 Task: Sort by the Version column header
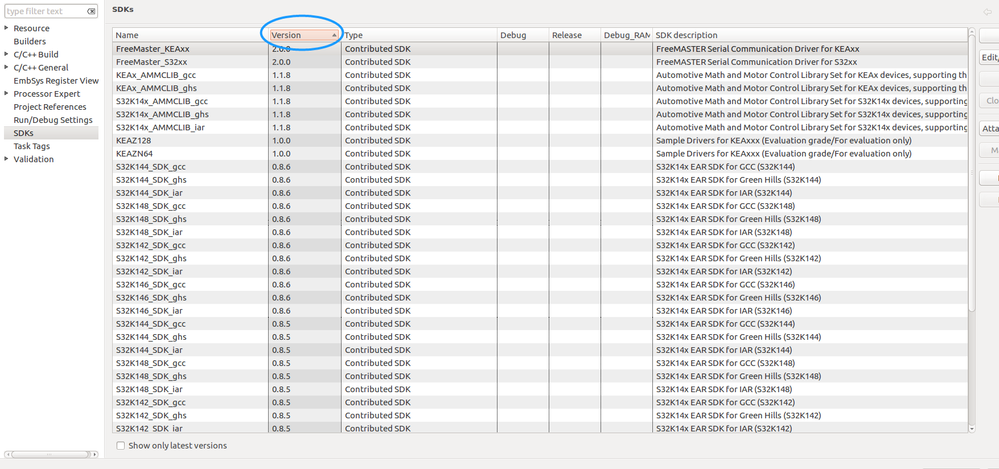coord(305,35)
